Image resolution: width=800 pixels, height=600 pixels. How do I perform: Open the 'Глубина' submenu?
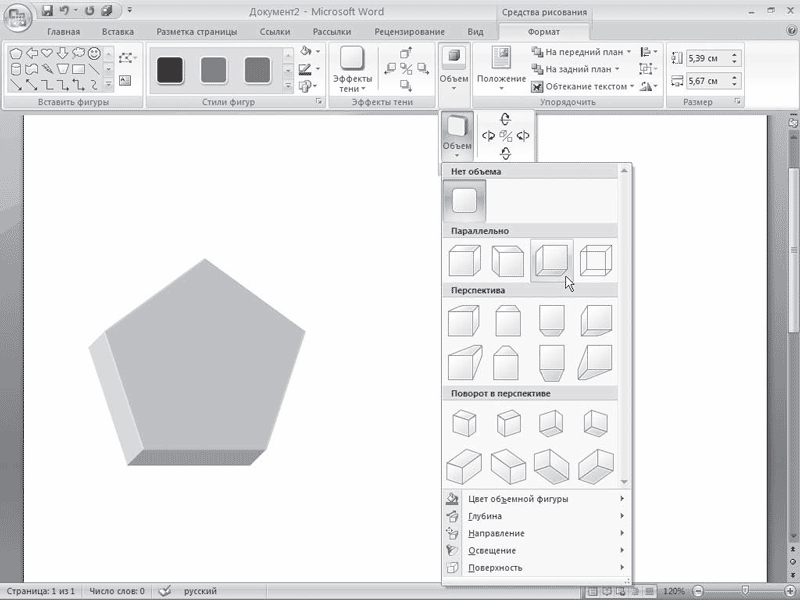485,516
